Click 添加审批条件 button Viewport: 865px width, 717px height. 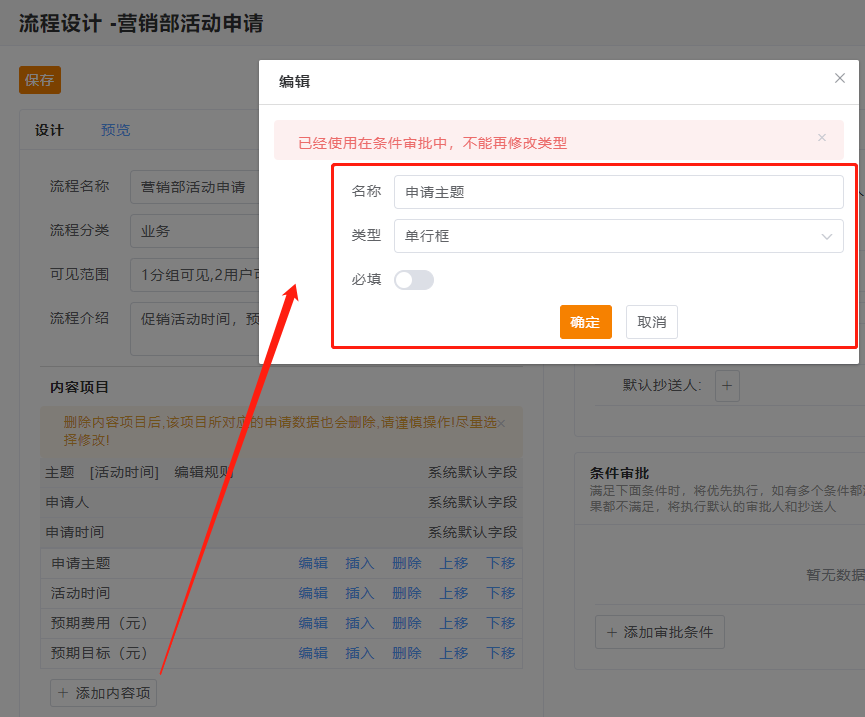click(659, 632)
